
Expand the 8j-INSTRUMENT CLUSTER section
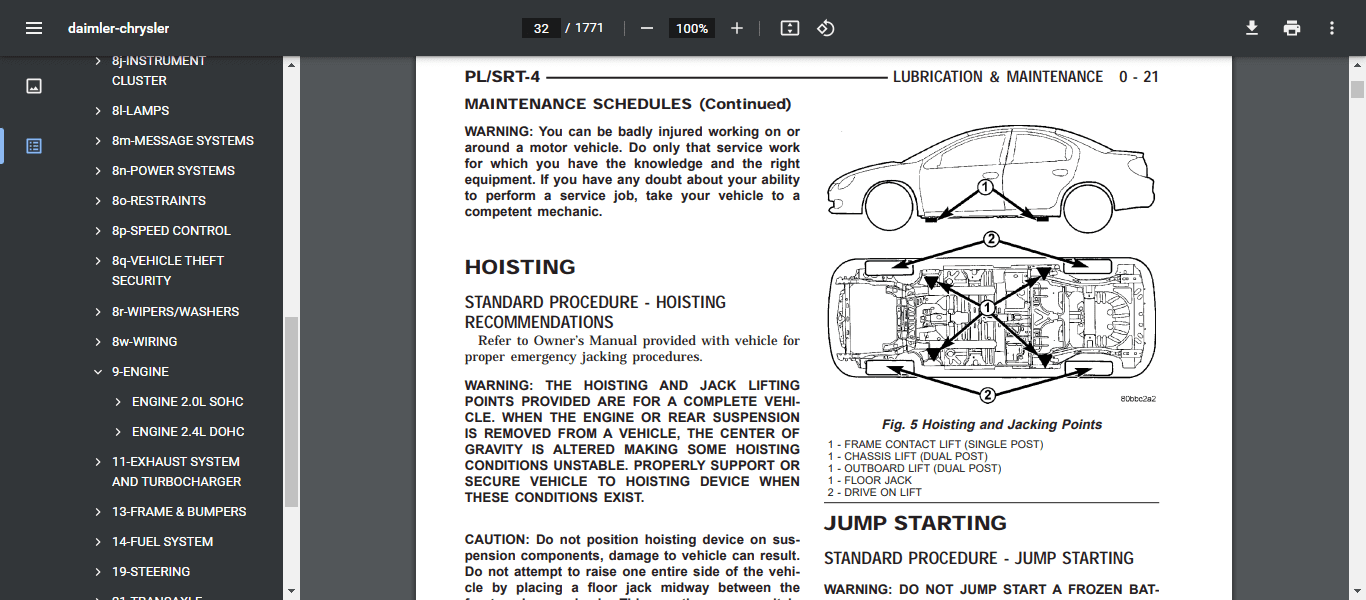tap(98, 61)
